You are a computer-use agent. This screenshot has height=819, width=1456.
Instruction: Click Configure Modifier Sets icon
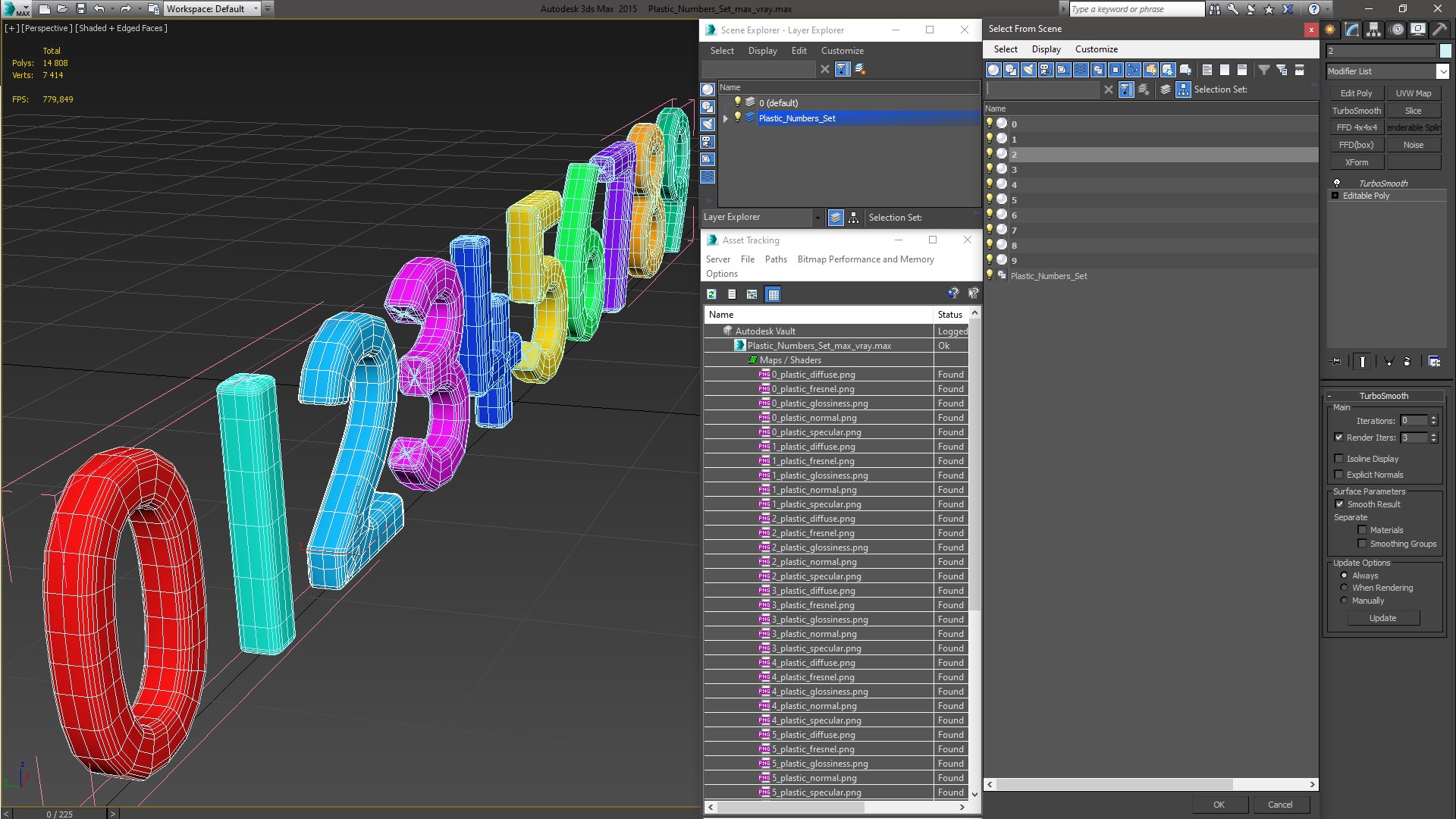pos(1434,362)
